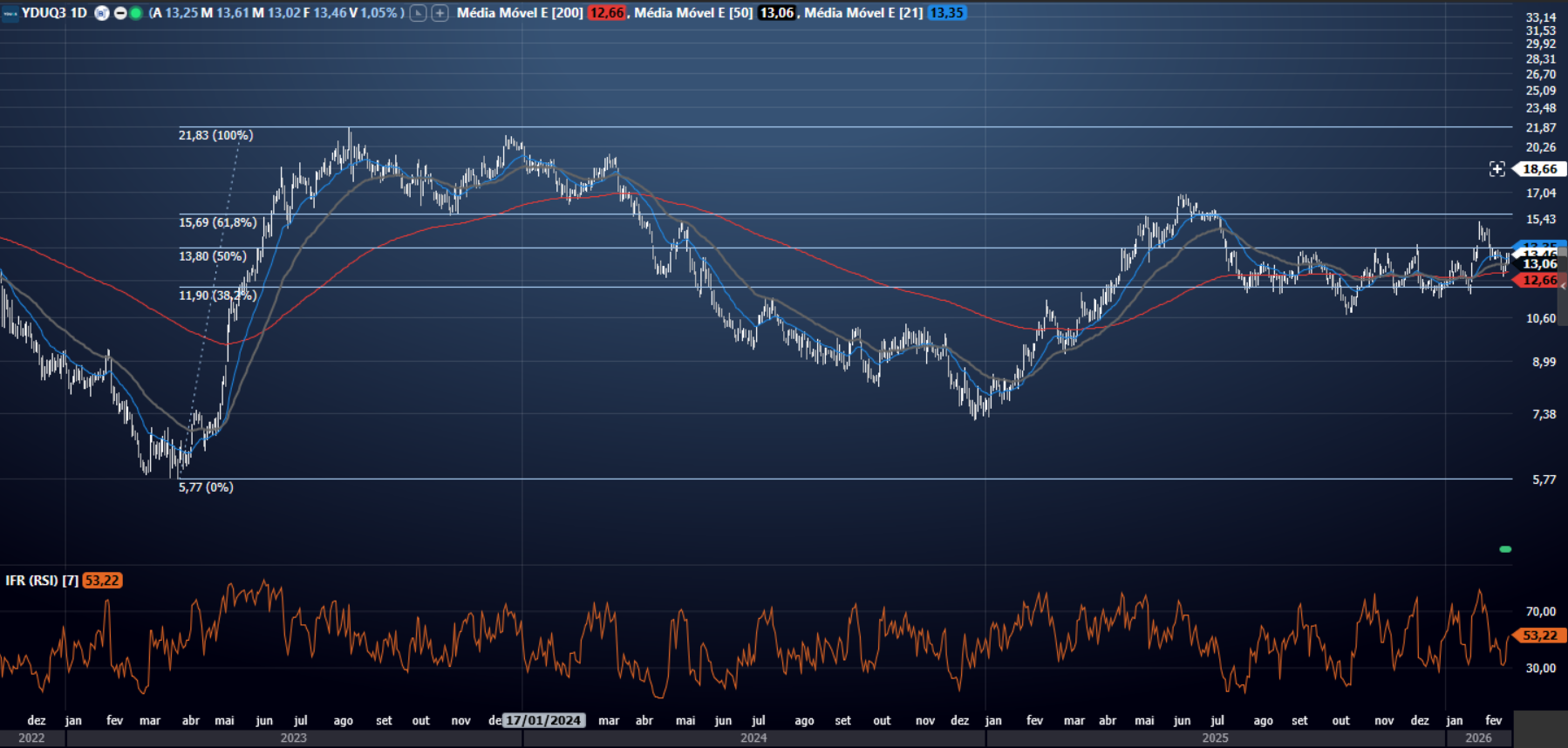The image size is (1568, 748).
Task: Expand side panel with the left chevron
Action: (1563, 286)
